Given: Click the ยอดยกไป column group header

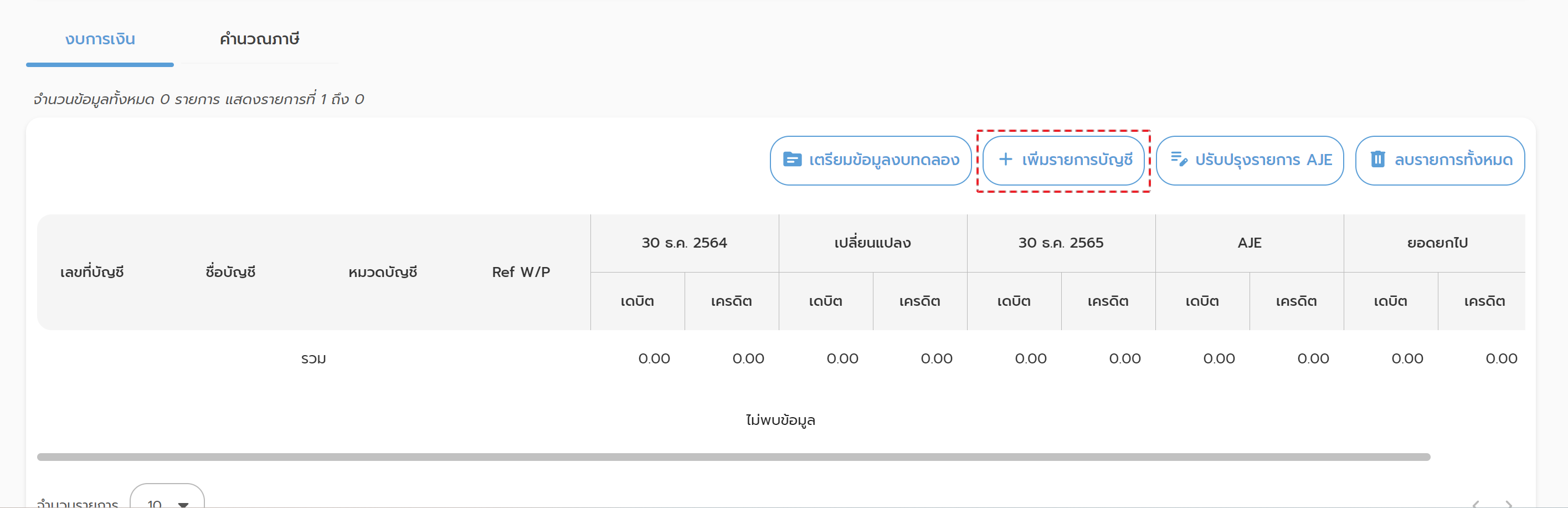Looking at the screenshot, I should (1437, 243).
